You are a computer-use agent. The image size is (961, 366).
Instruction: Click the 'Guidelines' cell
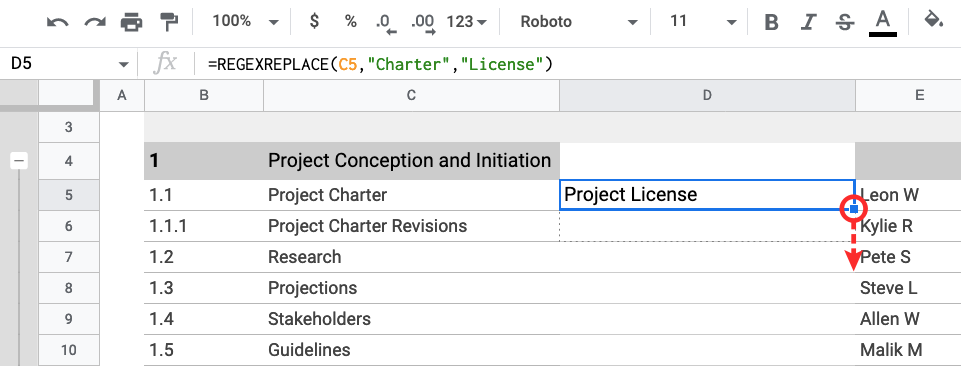(x=411, y=350)
